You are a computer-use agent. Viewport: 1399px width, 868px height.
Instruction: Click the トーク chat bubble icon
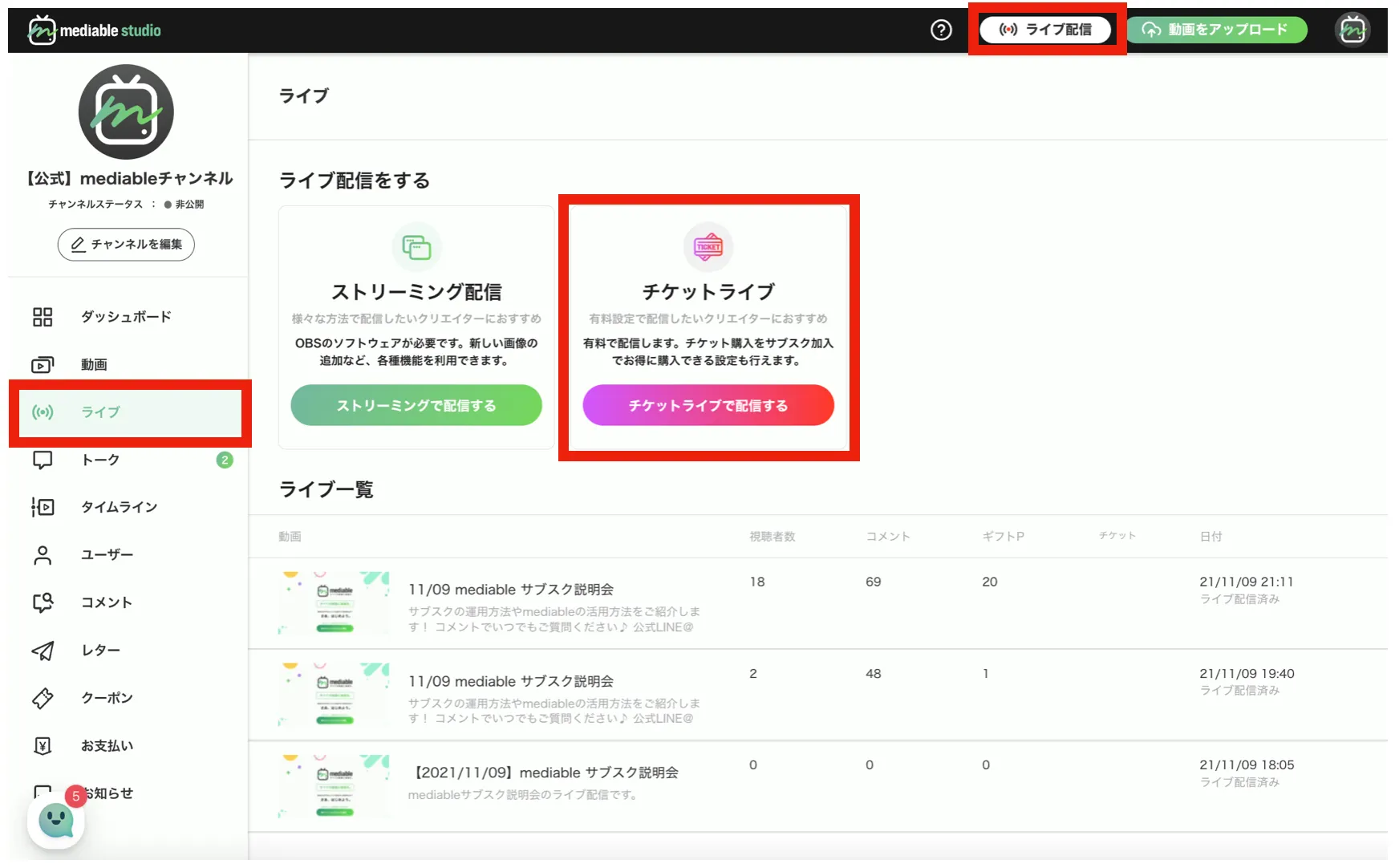coord(43,460)
